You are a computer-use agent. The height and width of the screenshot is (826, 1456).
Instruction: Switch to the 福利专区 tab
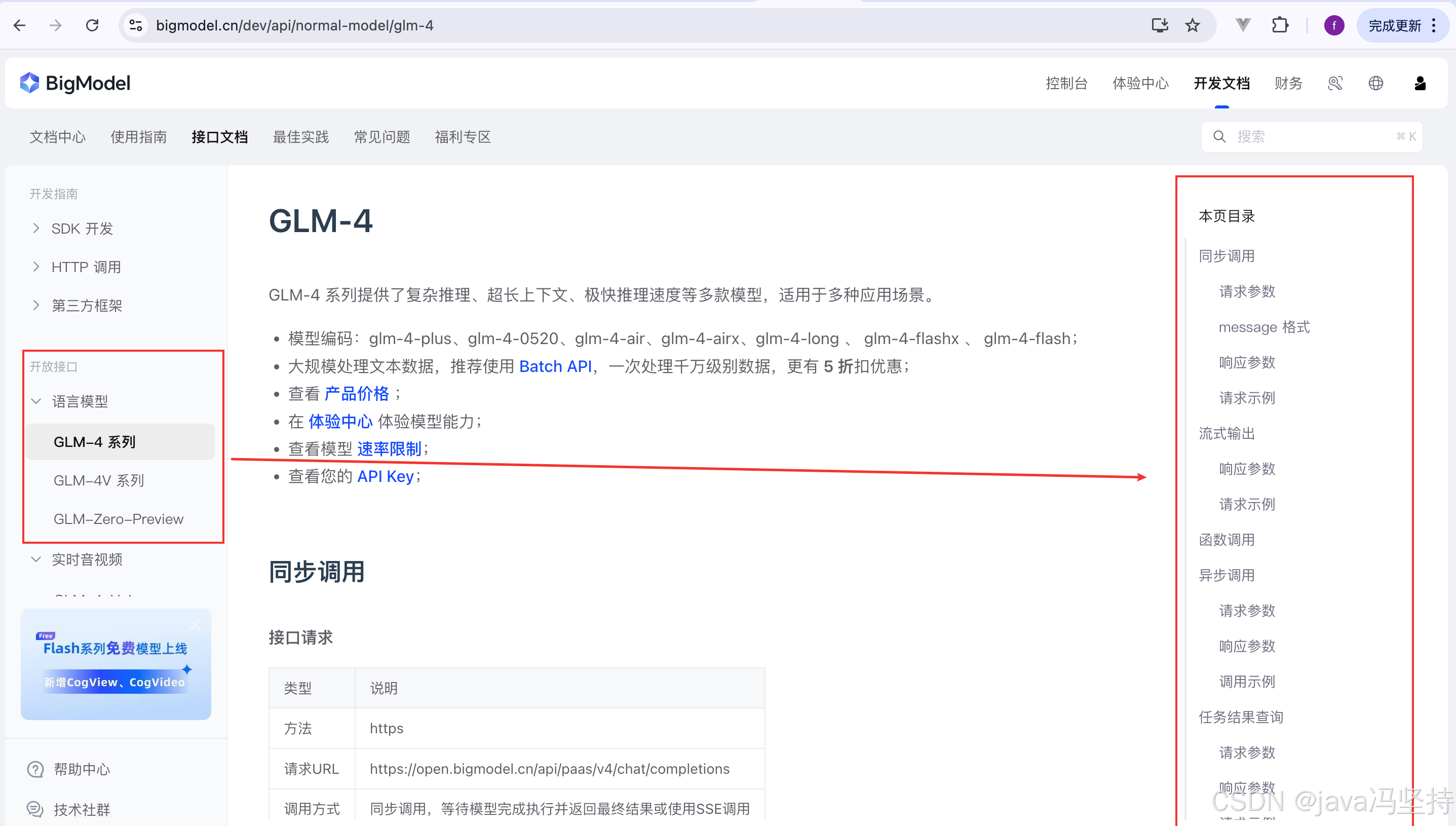coord(463,137)
